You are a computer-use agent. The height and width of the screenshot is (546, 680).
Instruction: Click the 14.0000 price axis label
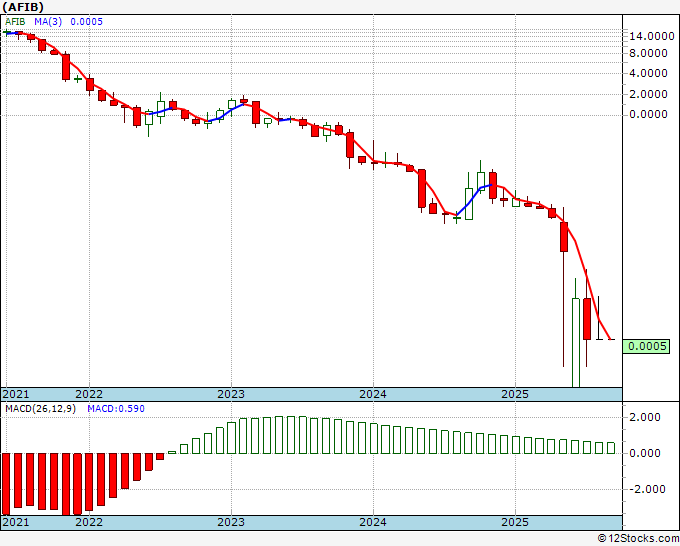coord(652,36)
